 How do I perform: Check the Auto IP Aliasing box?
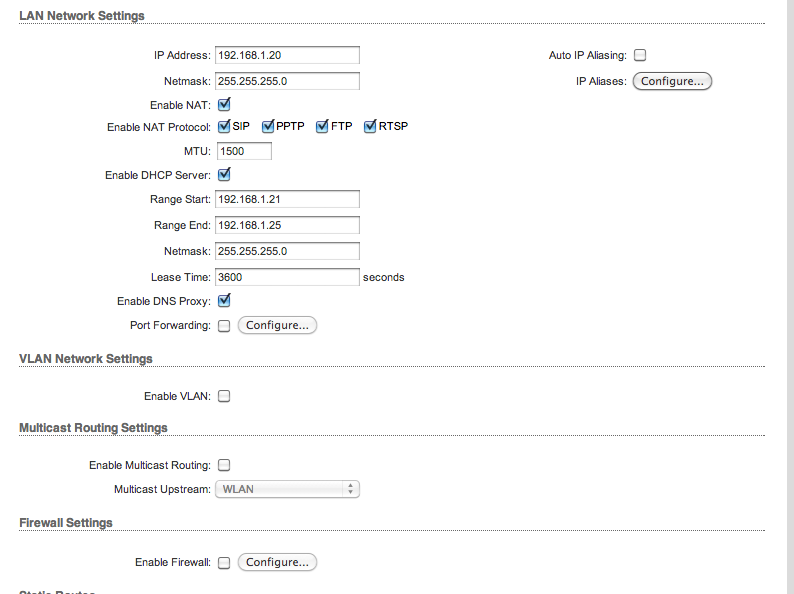[640, 56]
